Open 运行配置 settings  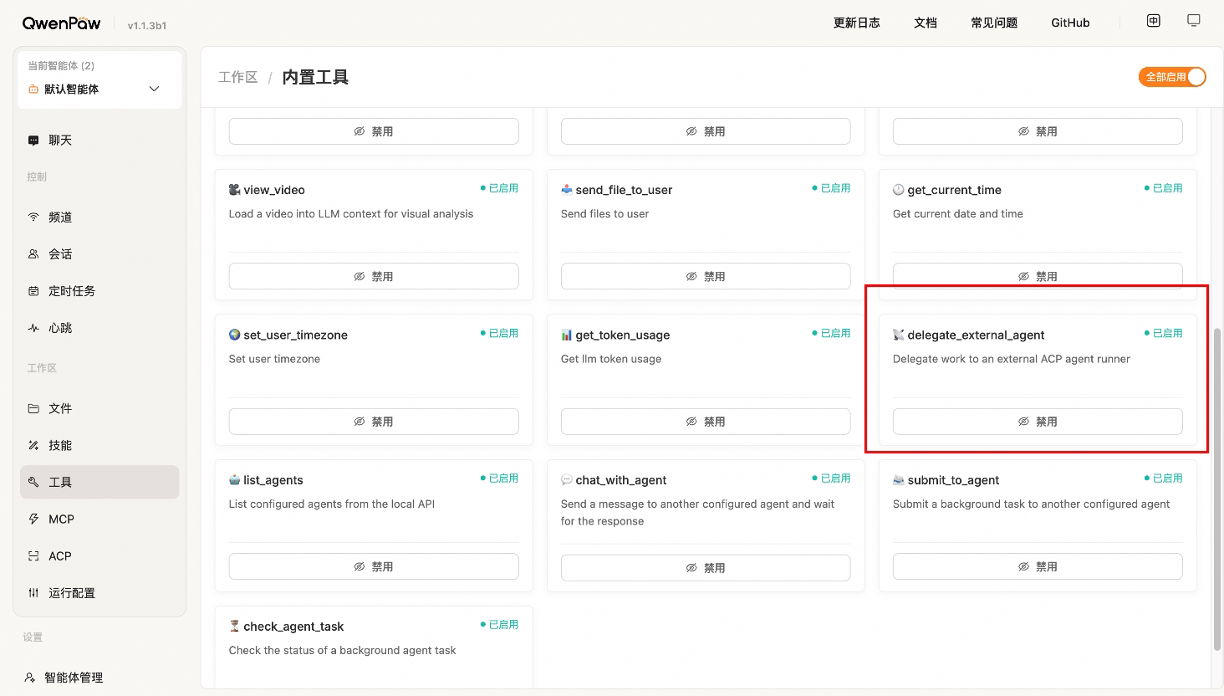pos(100,593)
